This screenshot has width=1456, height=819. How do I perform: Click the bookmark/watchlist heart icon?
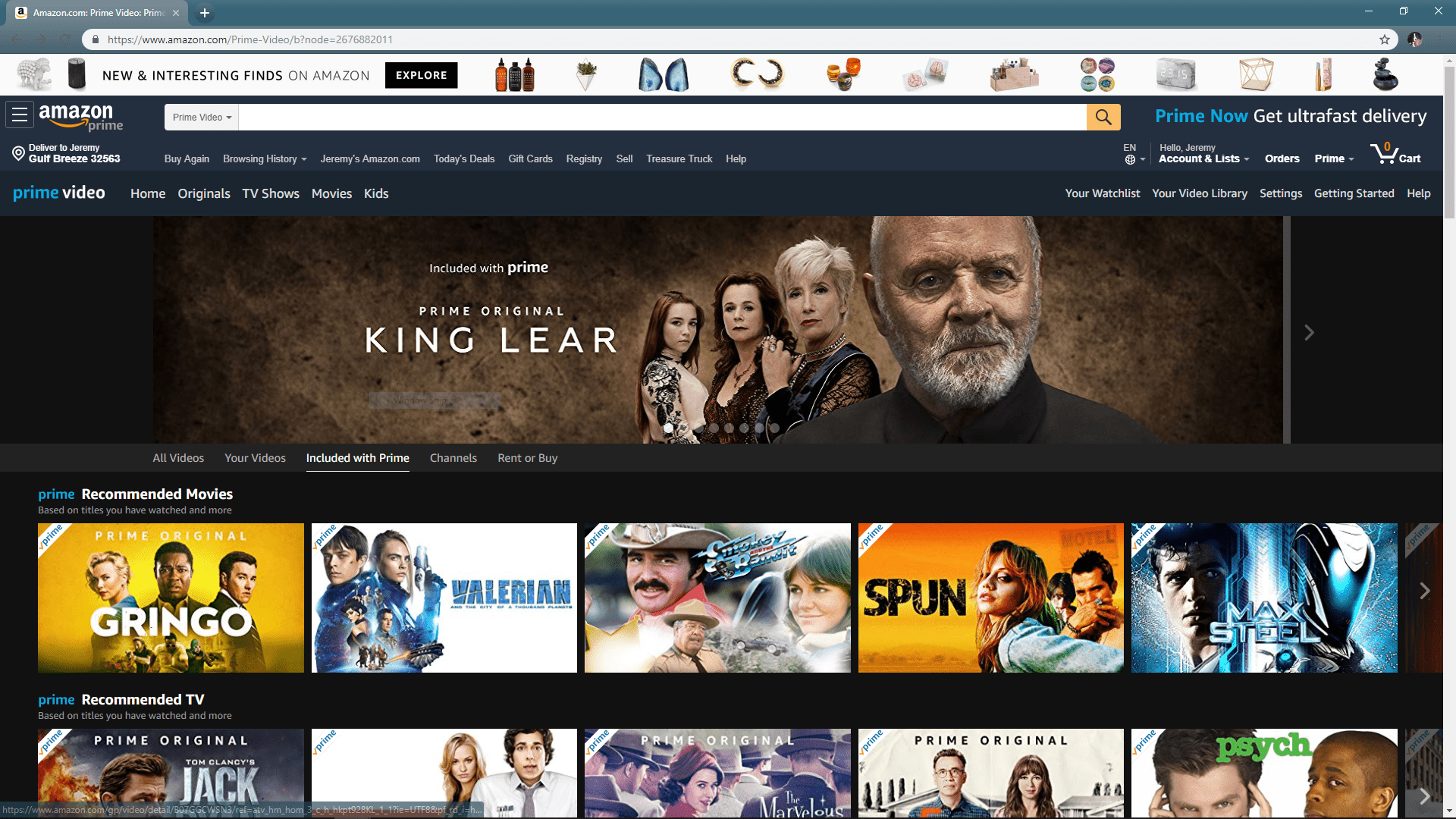click(1101, 193)
